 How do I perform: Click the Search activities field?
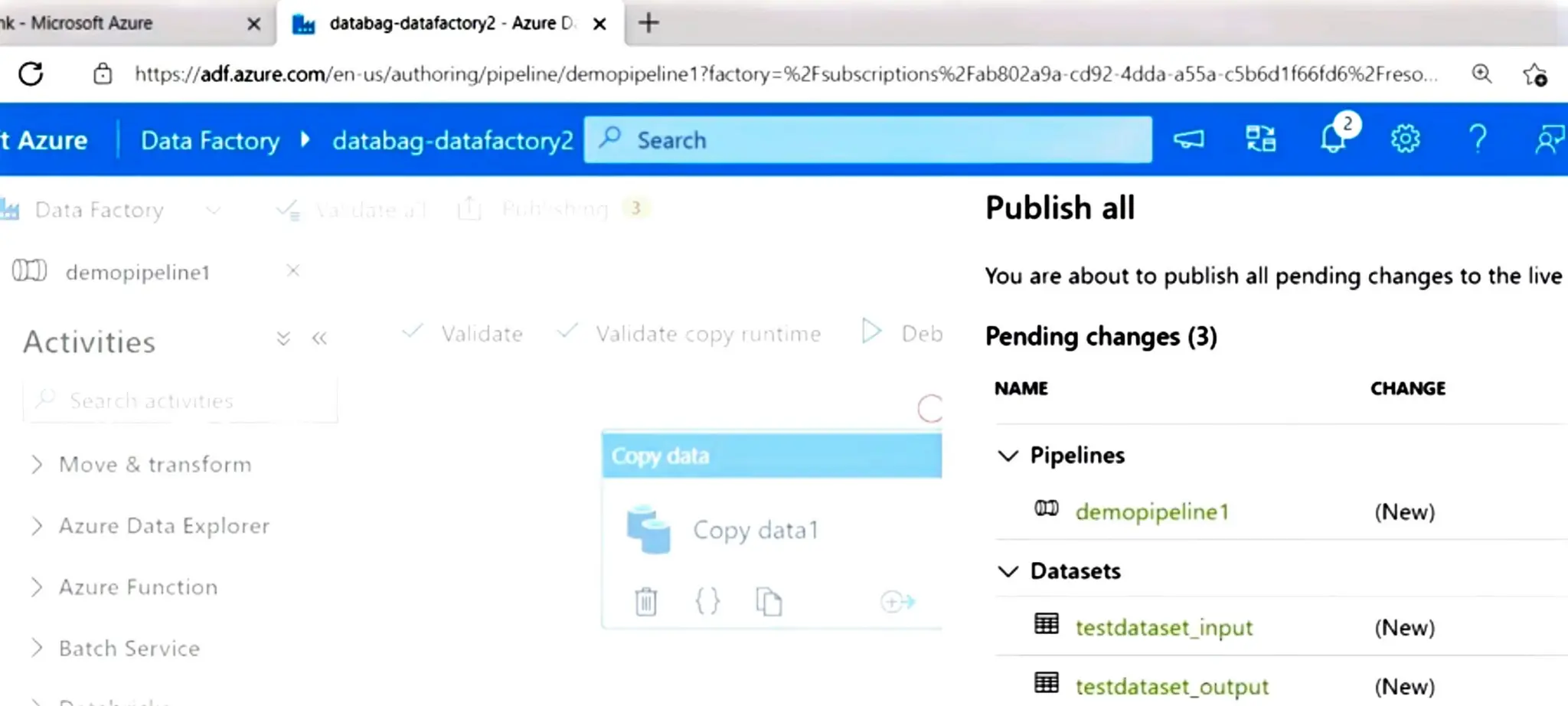[181, 400]
